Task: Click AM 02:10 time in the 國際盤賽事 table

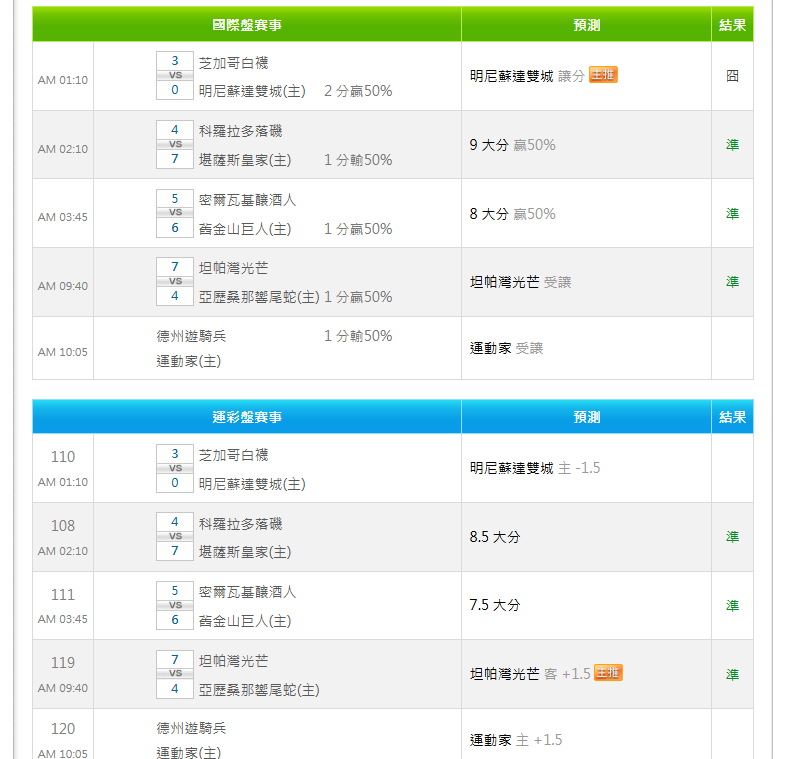Action: tap(63, 149)
